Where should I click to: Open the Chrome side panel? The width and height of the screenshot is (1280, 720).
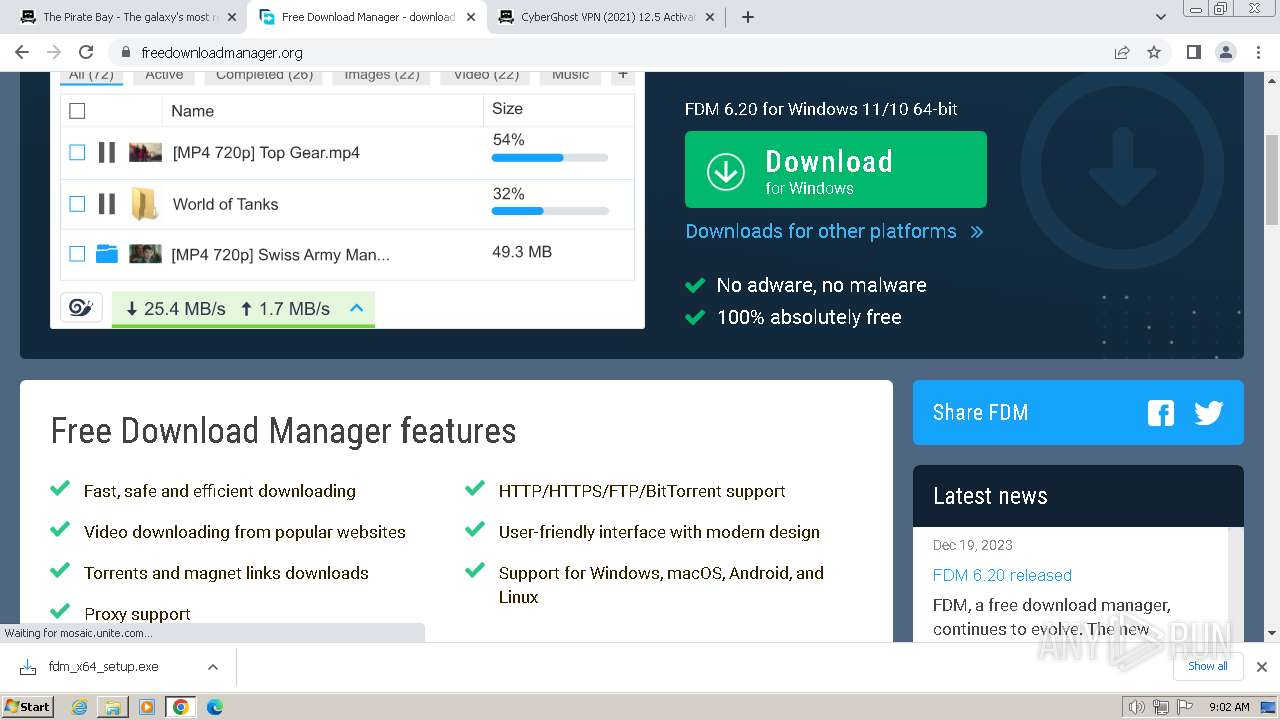coord(1193,52)
